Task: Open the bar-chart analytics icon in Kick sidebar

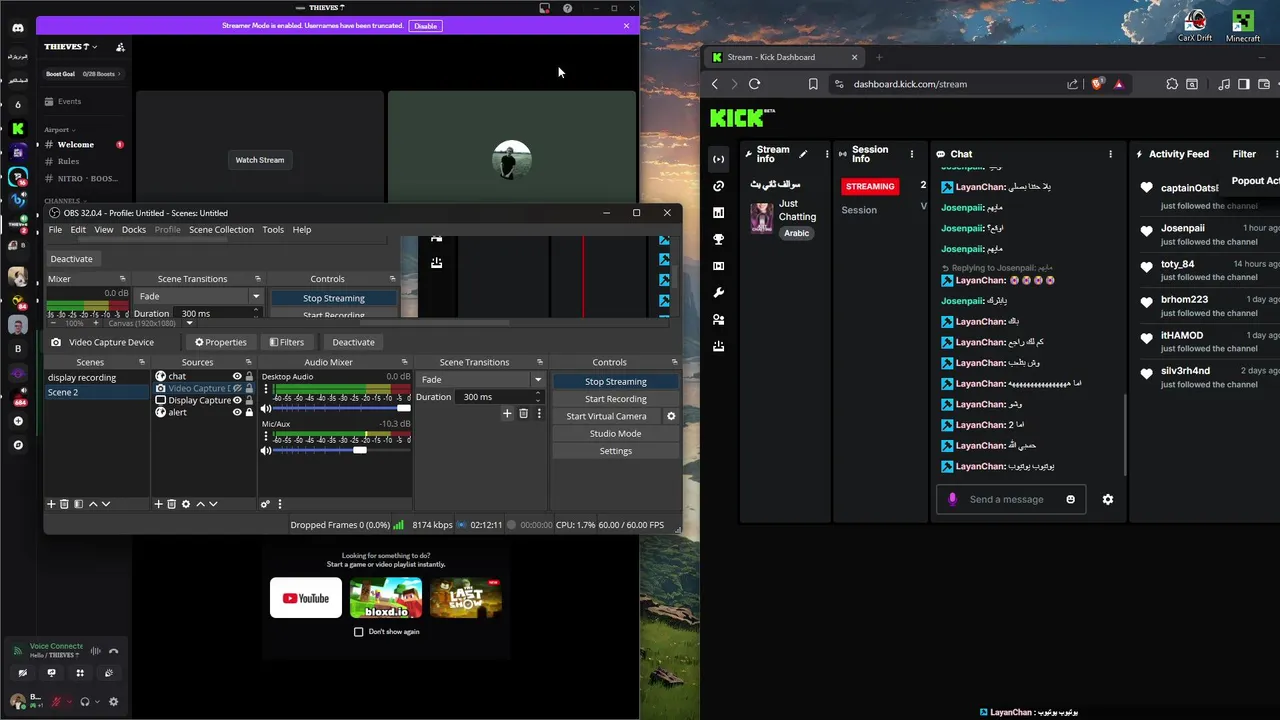Action: tap(718, 213)
